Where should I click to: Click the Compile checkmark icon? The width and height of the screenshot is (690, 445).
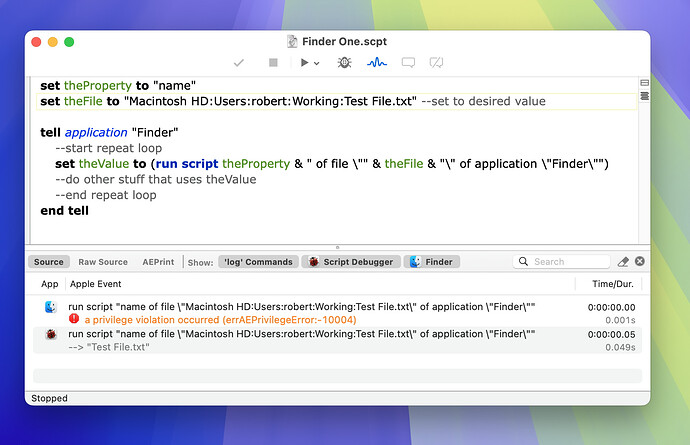click(x=239, y=63)
